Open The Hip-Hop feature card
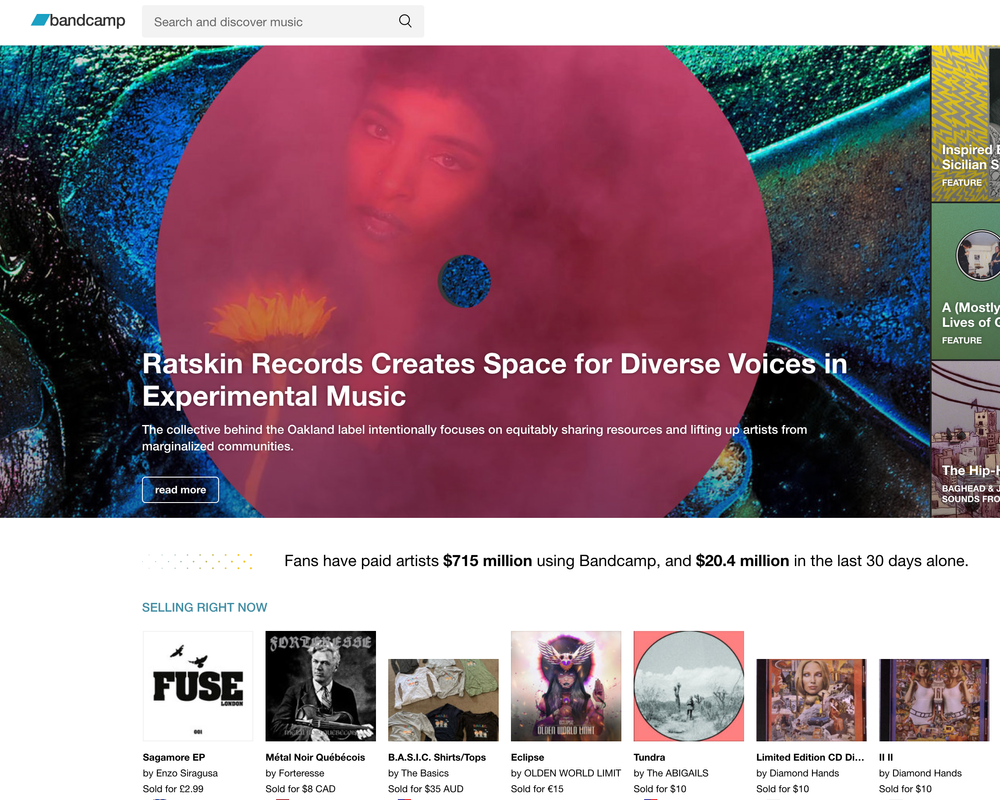Screen dimensions: 1000x800 (966, 440)
